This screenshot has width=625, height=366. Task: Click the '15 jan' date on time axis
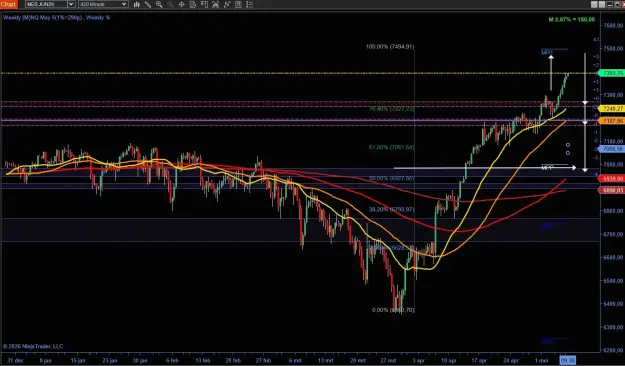point(78,360)
